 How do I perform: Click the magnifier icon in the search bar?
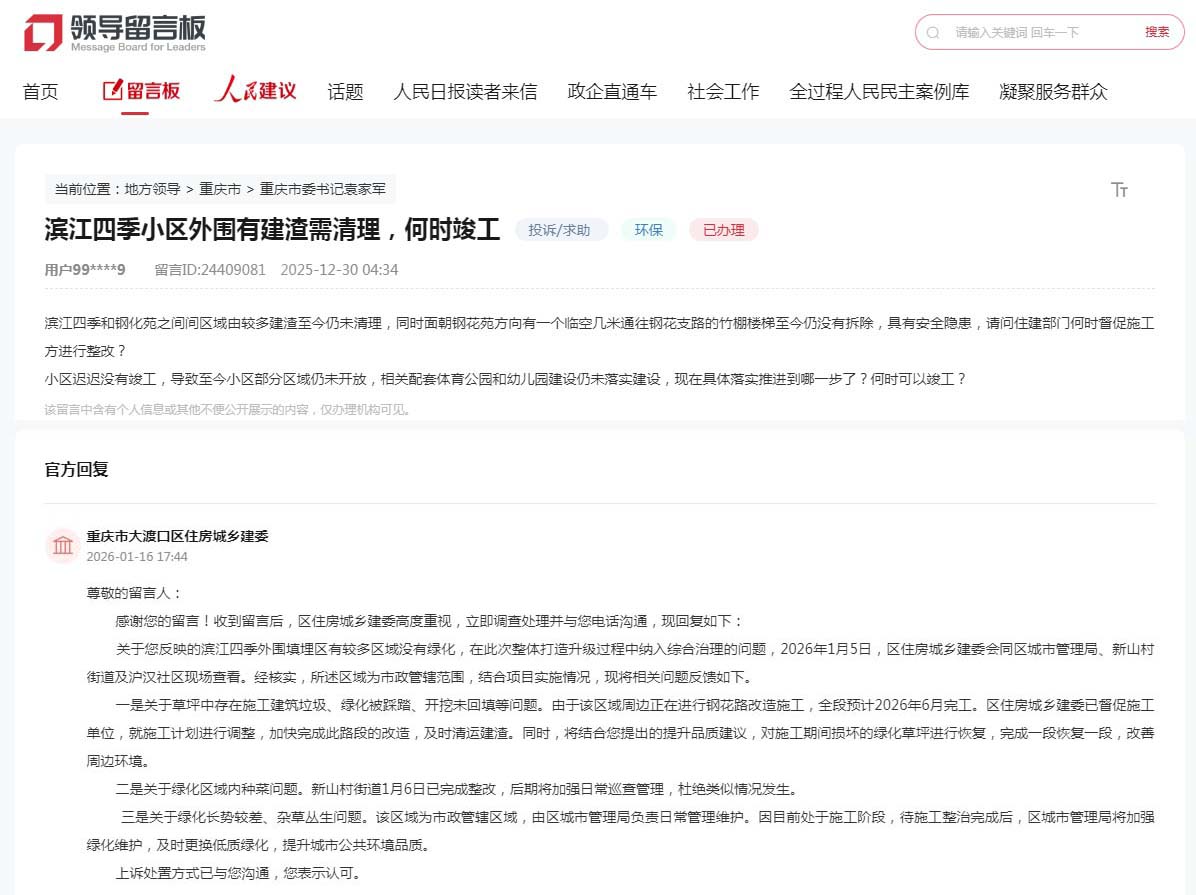[x=932, y=32]
